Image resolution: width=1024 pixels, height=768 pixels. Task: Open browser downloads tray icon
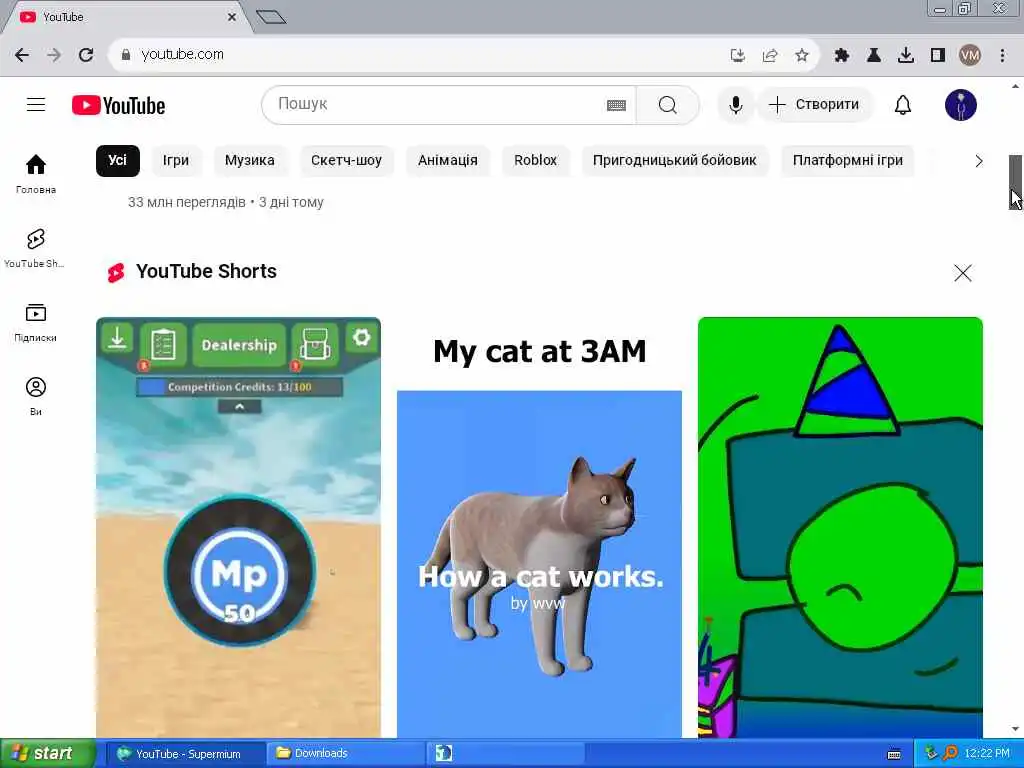click(906, 56)
